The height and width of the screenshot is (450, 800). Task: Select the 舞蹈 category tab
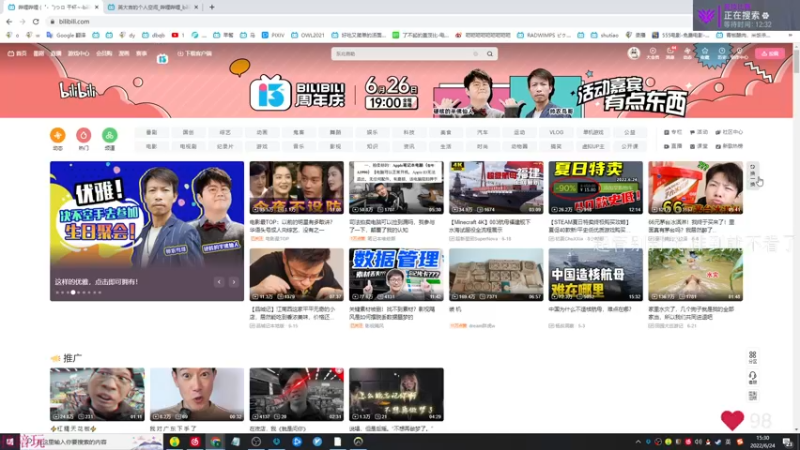(x=335, y=132)
